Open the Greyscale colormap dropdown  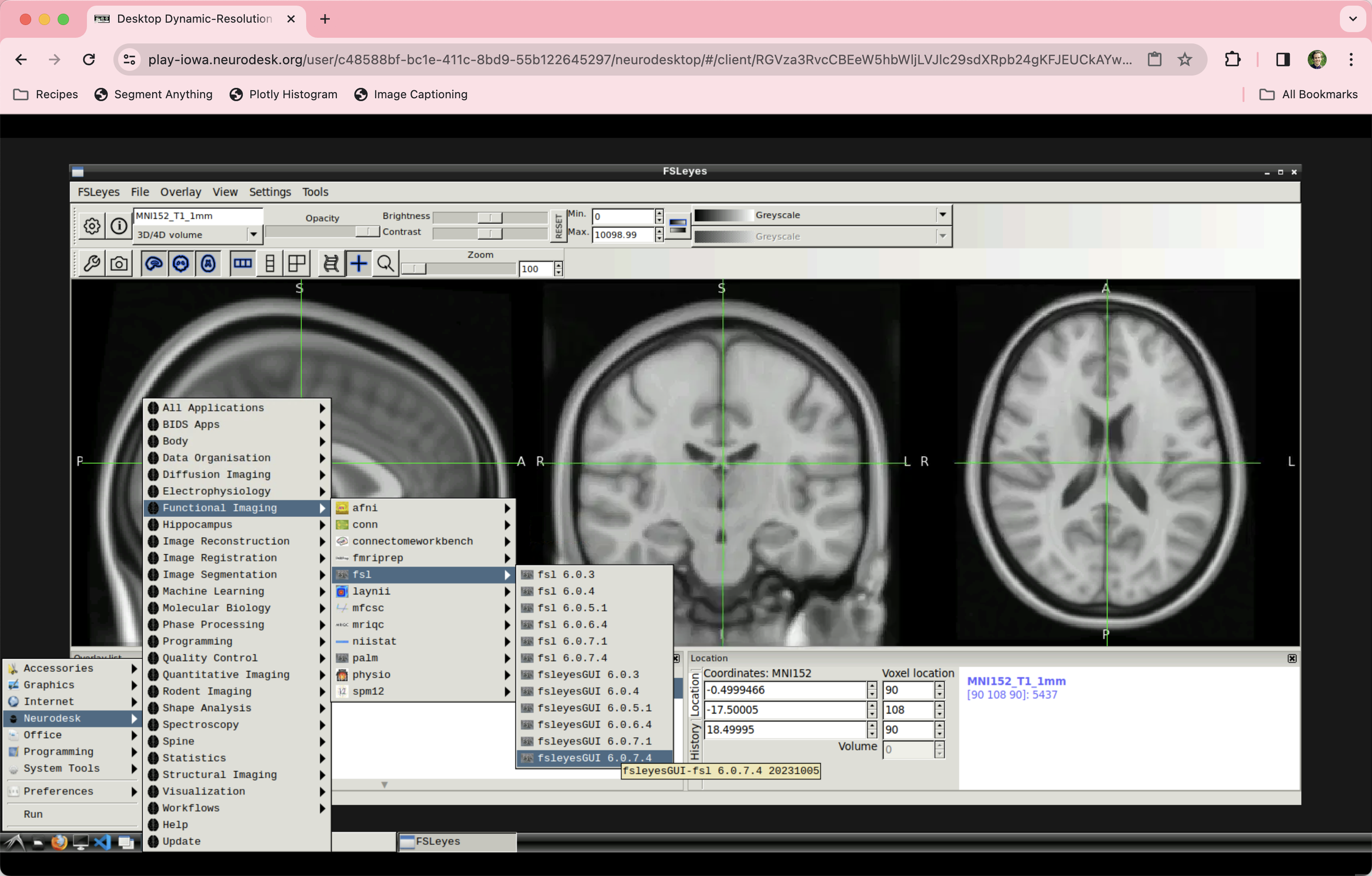(x=943, y=215)
